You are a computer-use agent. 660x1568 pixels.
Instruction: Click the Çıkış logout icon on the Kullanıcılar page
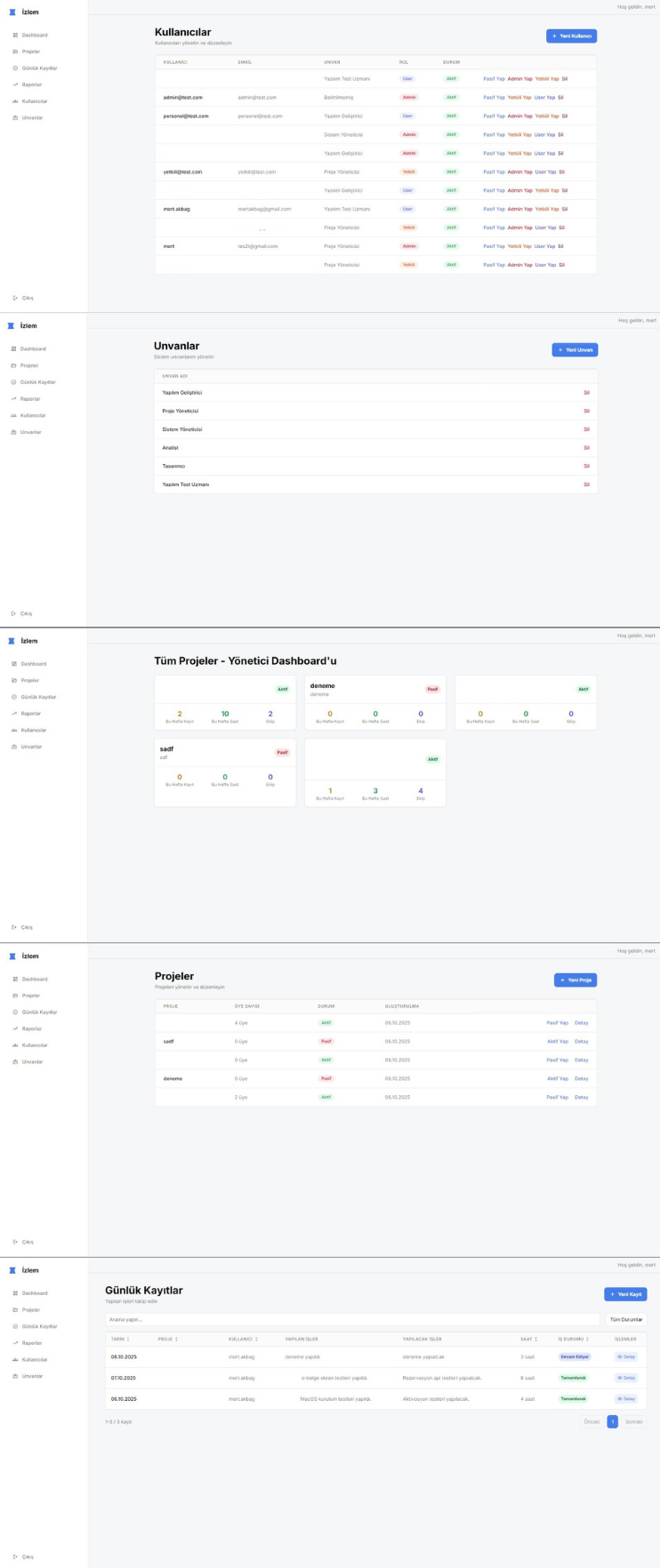coord(14,298)
